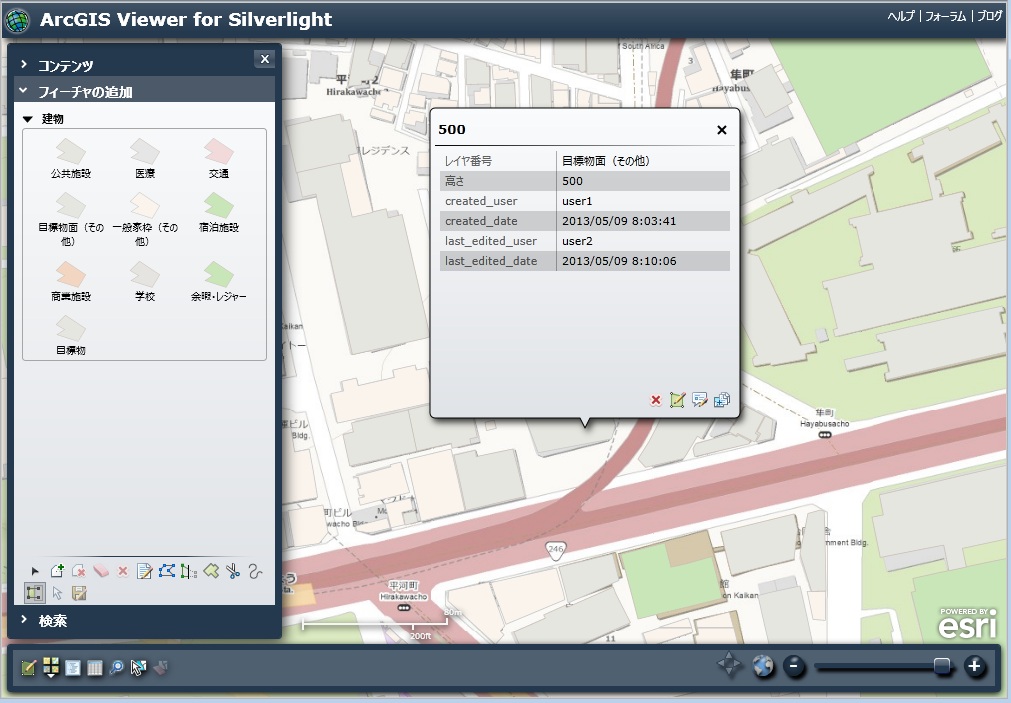Open the attribute table icon
This screenshot has width=1011, height=703.
click(x=95, y=668)
